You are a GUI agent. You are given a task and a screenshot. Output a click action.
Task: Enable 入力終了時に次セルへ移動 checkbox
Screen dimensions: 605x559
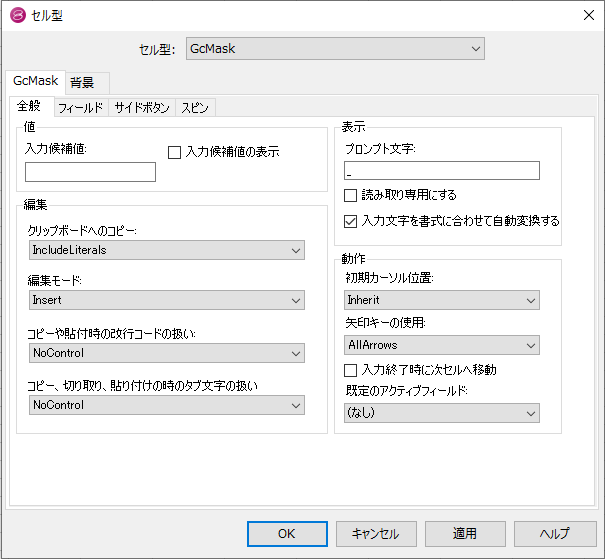click(350, 371)
